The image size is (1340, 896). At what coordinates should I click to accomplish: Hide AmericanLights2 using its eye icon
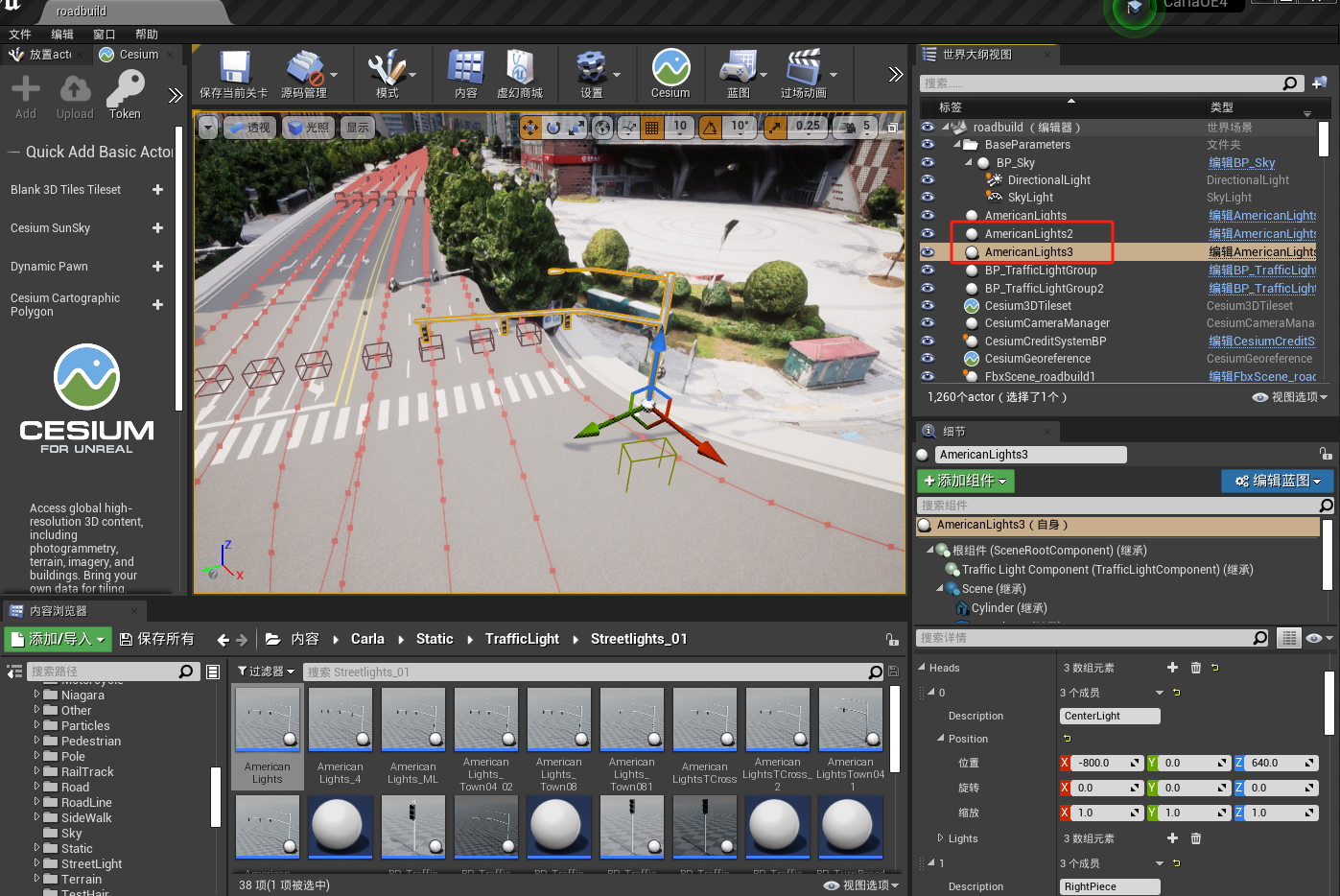(928, 233)
